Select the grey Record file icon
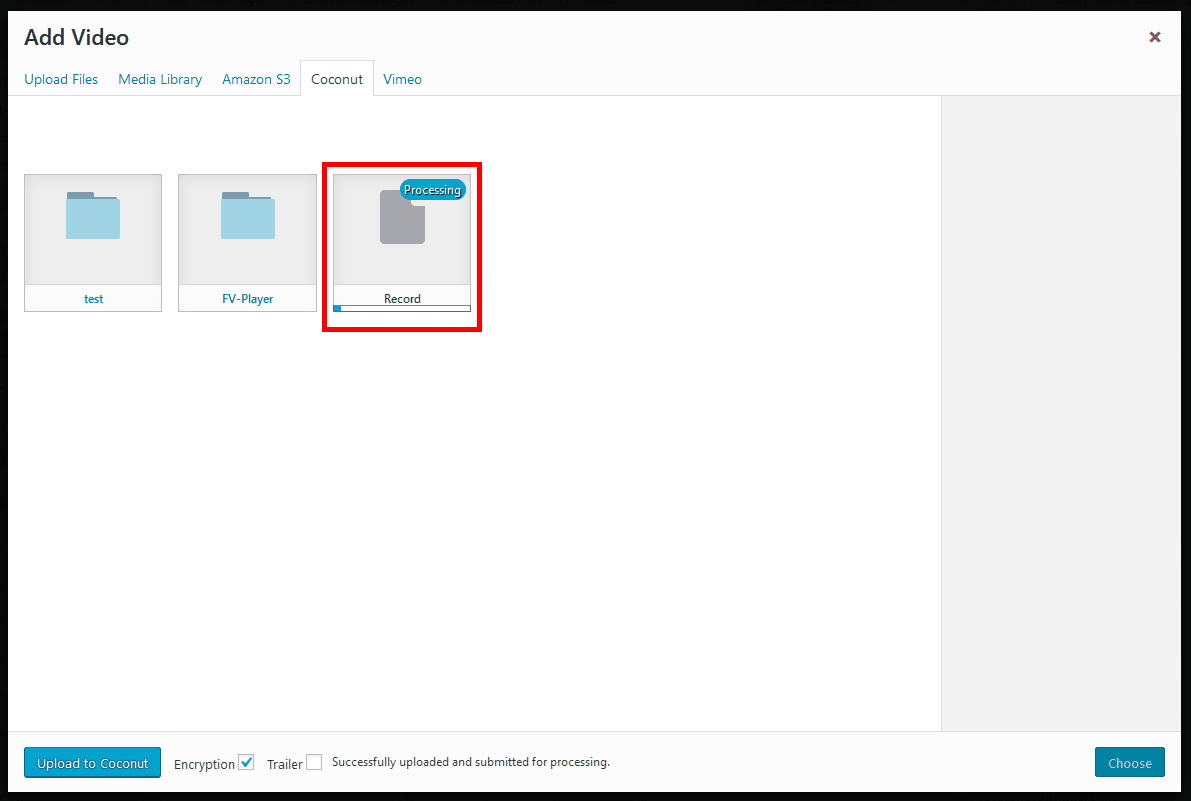Viewport: 1191px width, 801px height. [x=402, y=218]
